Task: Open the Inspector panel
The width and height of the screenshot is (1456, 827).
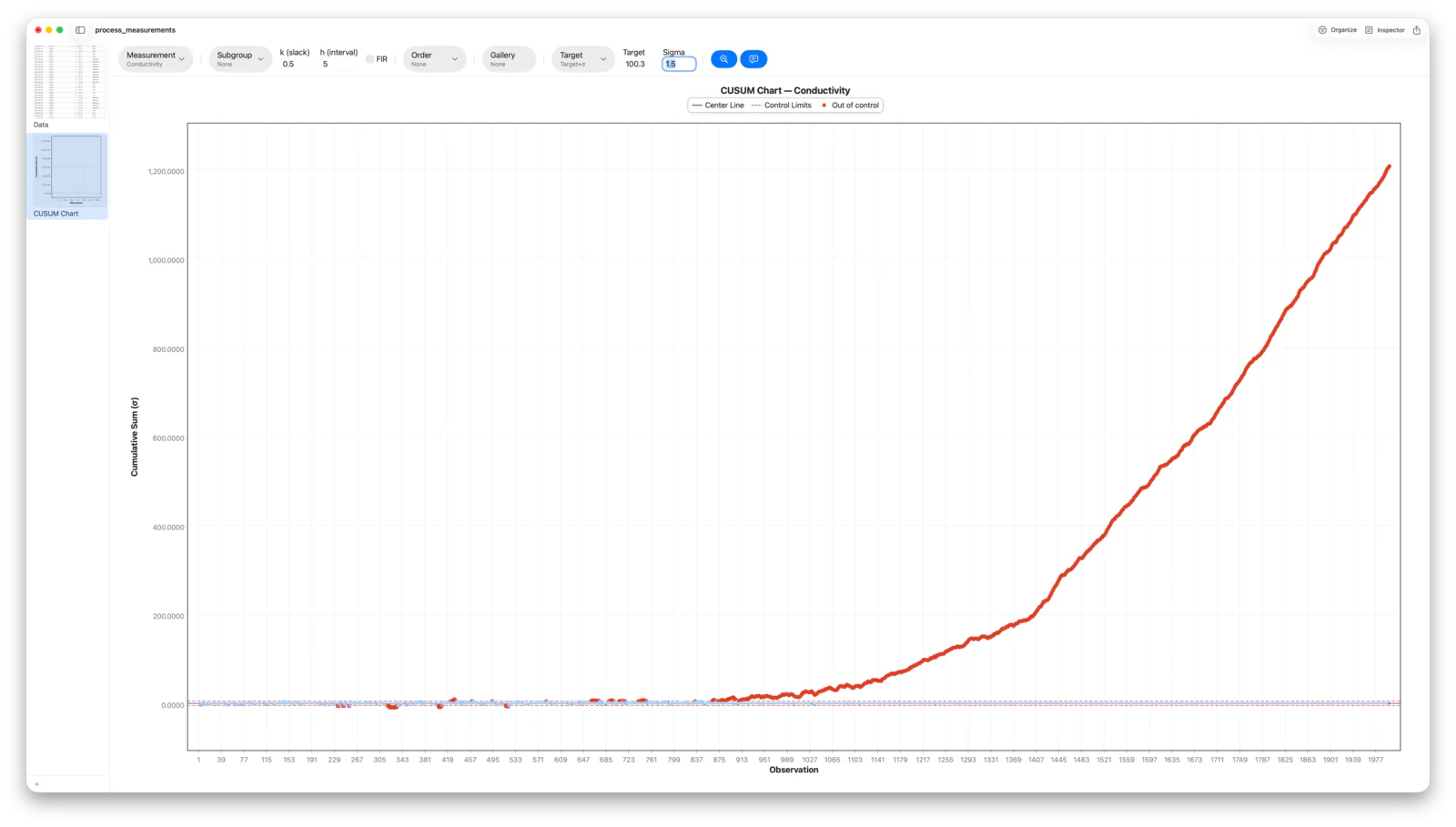Action: 1385,30
